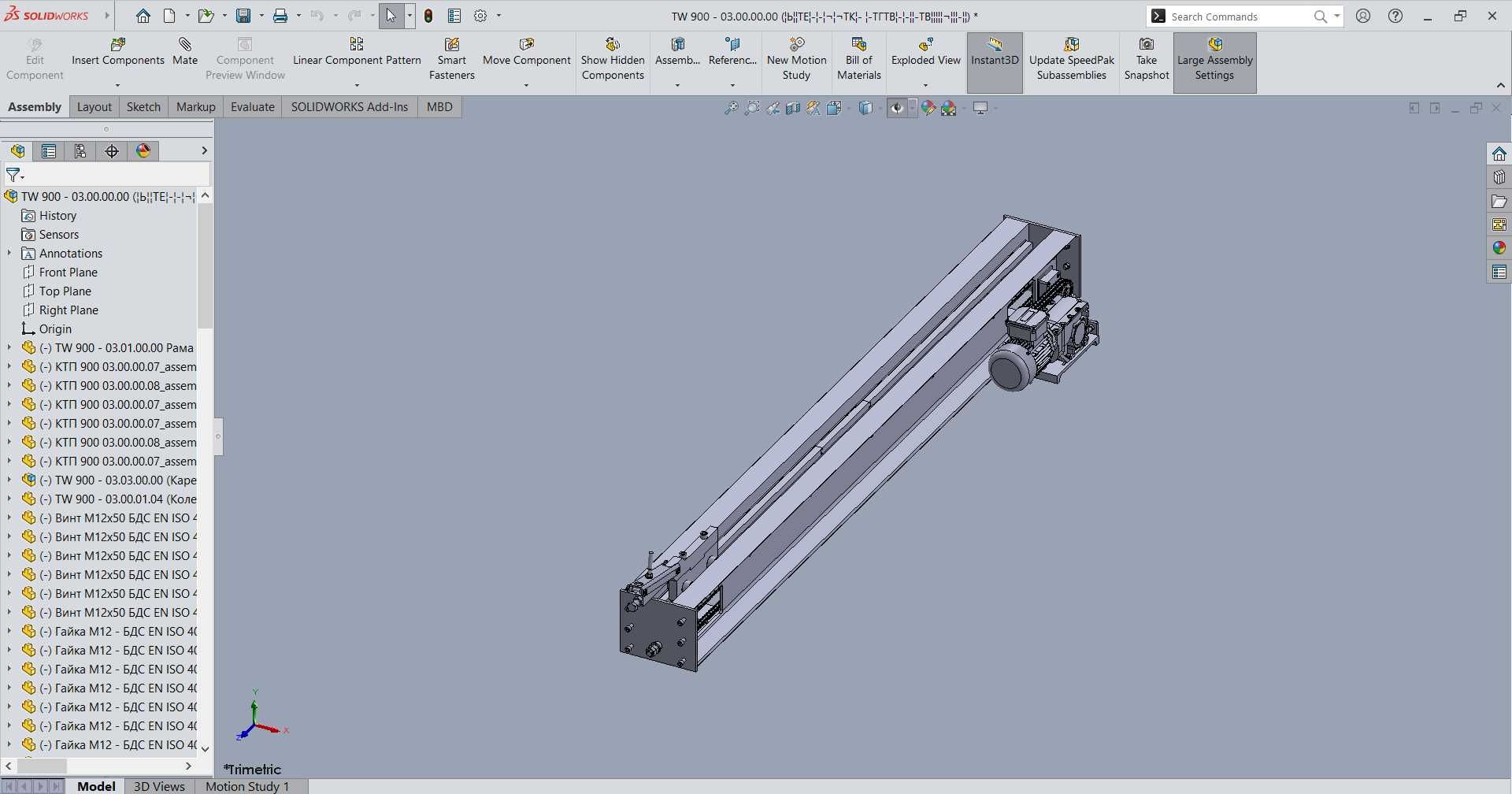This screenshot has height=794, width=1512.
Task: Expand the Insert Components dropdown arrow
Action: tap(117, 85)
